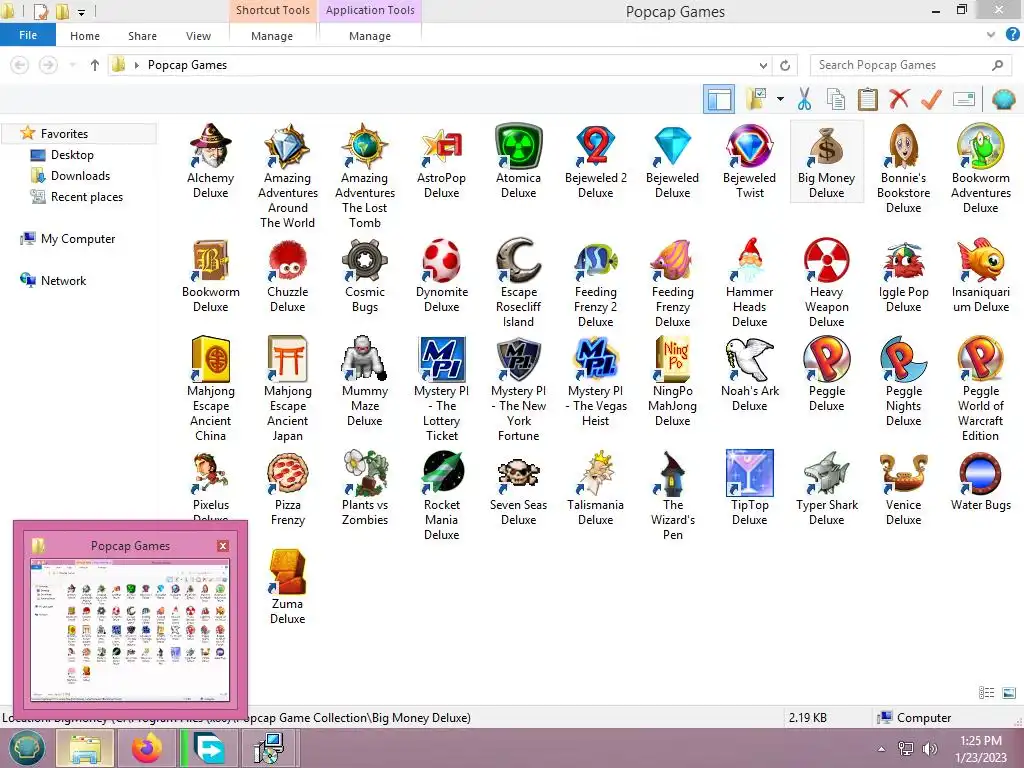Open the Alchemy Deluxe shortcut icon
Viewport: 1024px width, 768px height.
point(210,145)
